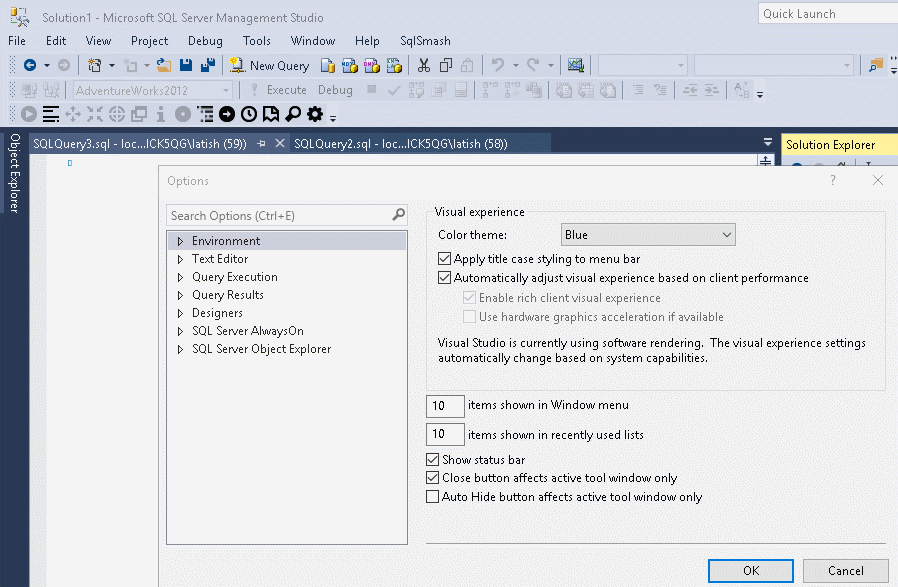Click the Copy icon in toolbar
Image resolution: width=898 pixels, height=587 pixels.
(446, 66)
